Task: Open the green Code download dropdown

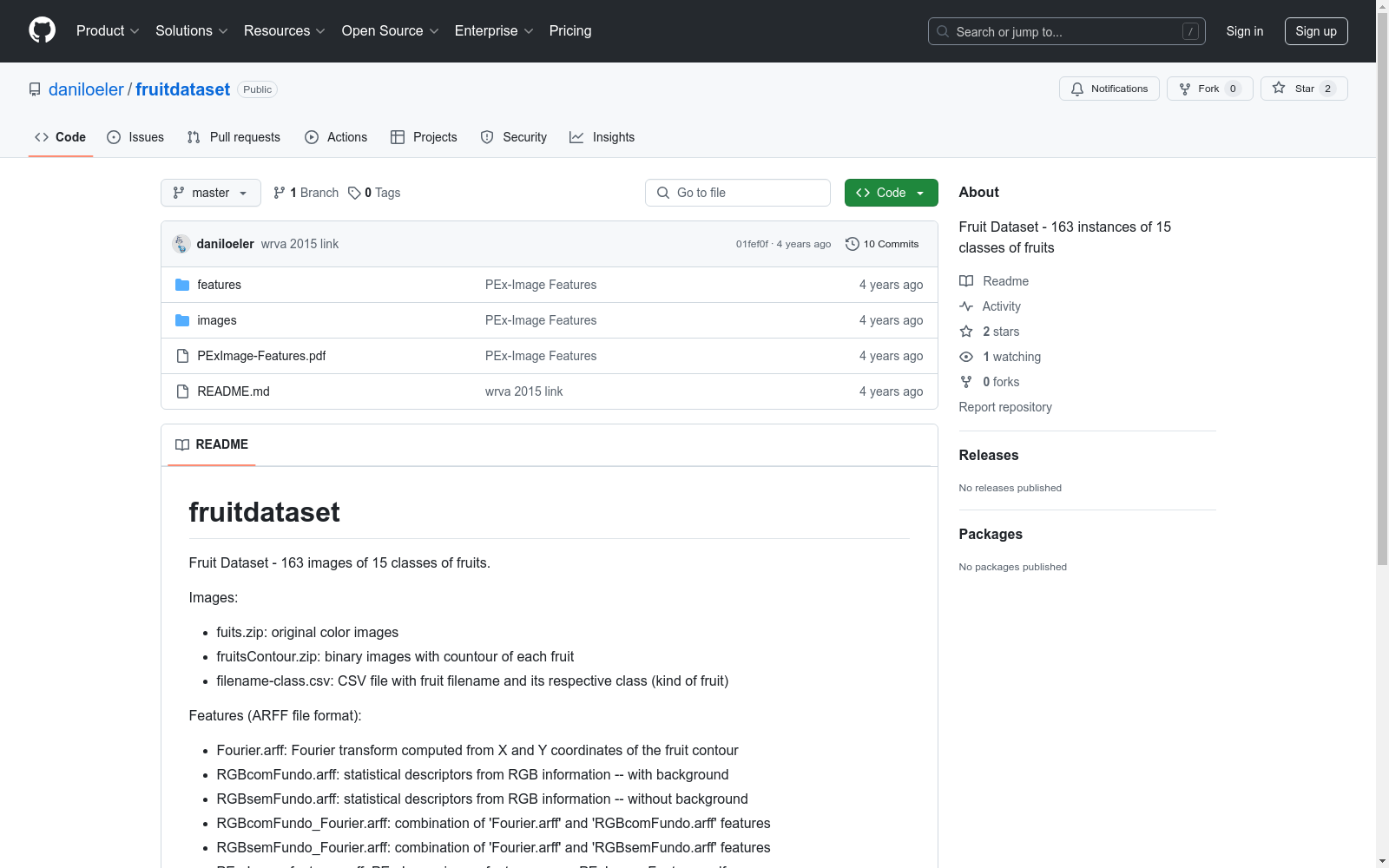Action: [891, 193]
